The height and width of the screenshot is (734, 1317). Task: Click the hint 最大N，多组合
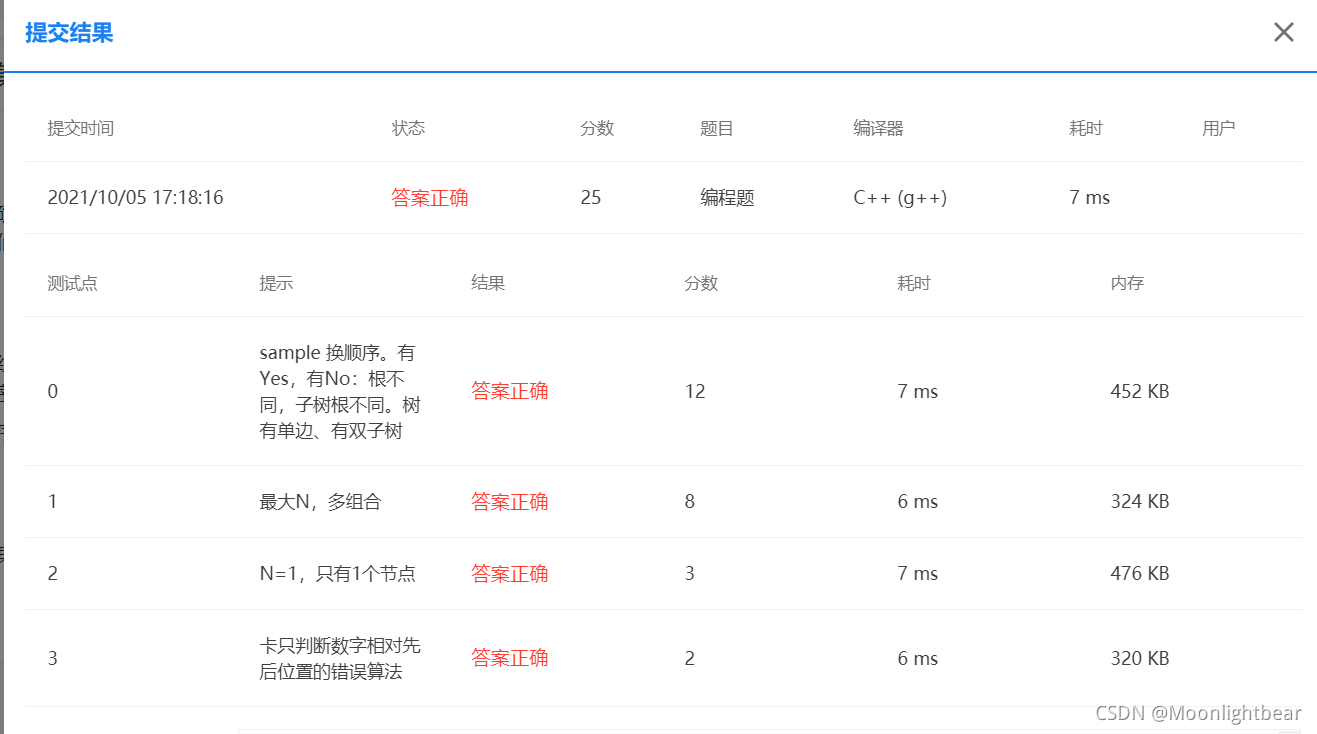pos(320,502)
